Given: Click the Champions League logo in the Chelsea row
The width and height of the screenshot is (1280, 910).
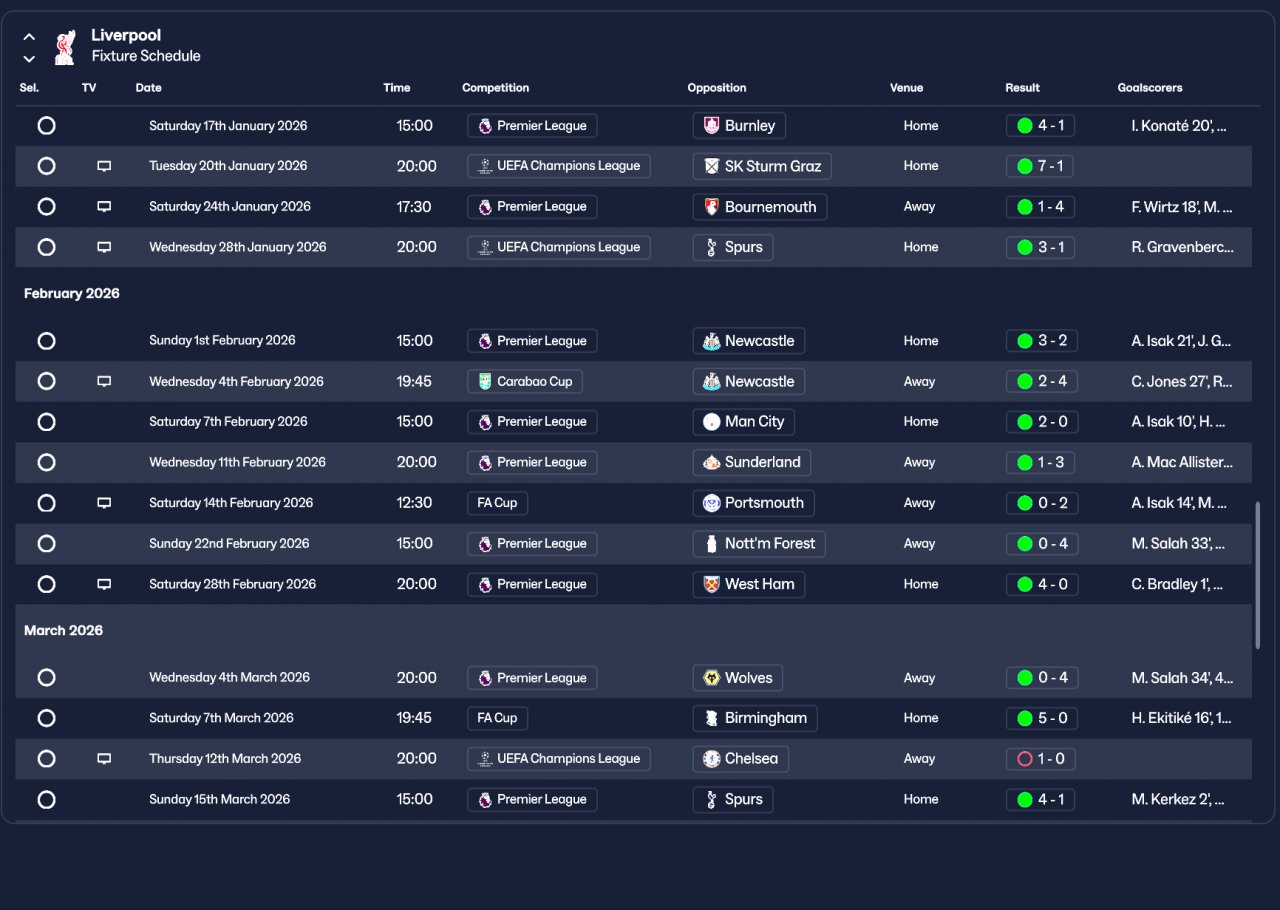Looking at the screenshot, I should [485, 759].
